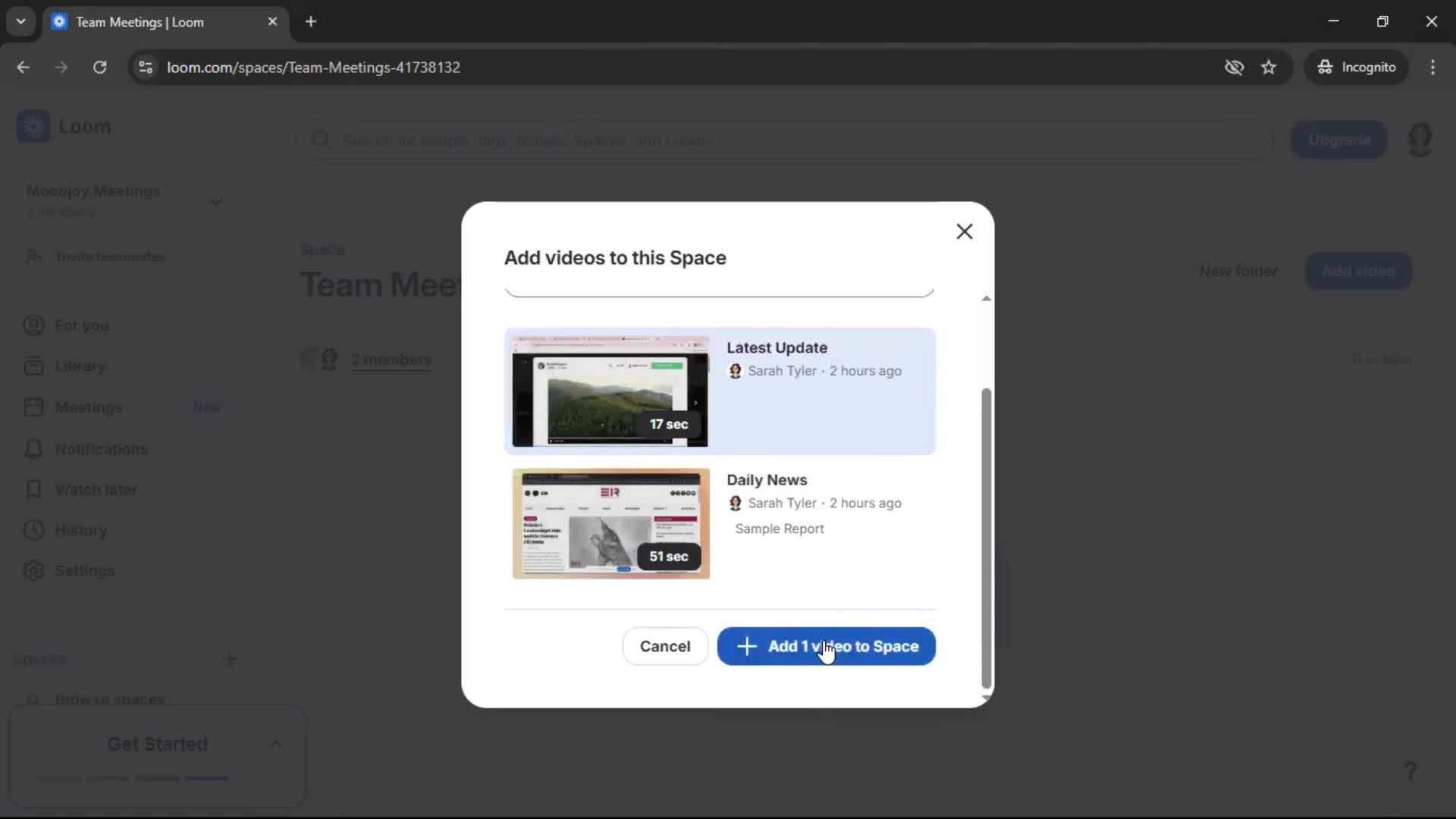Screen dimensions: 1456x819
Task: Toggle the bookmark star in the address bar
Action: [x=1269, y=67]
